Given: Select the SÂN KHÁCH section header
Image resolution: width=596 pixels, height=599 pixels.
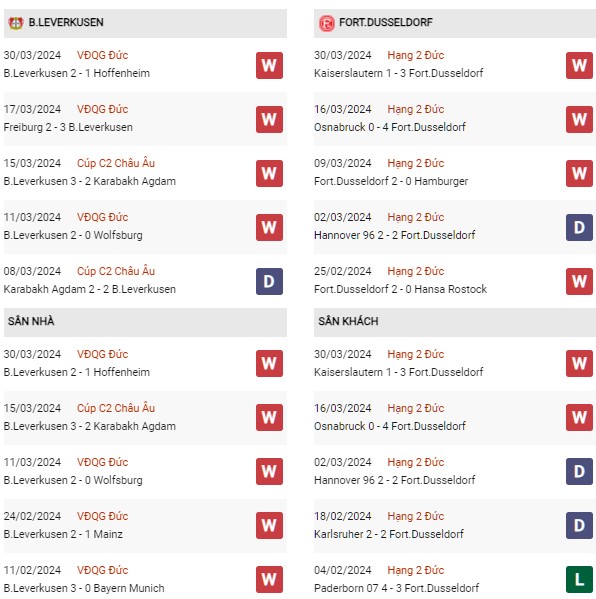Looking at the screenshot, I should point(455,322).
